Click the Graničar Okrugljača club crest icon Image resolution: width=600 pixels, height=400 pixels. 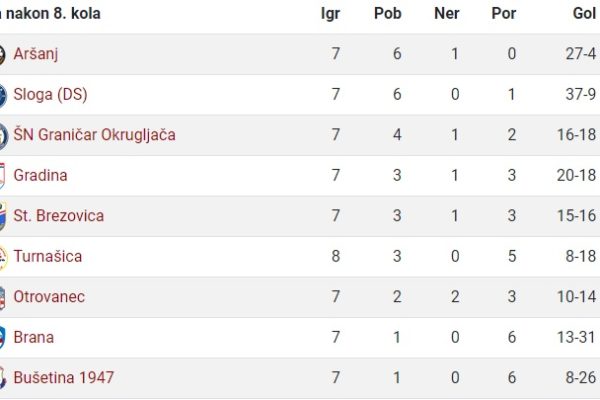4,136
